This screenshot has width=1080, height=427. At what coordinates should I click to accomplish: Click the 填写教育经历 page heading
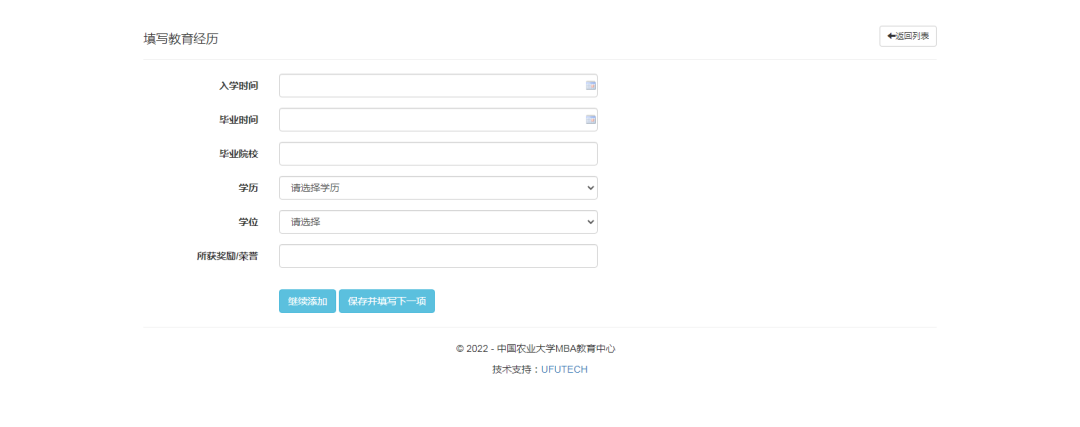[181, 39]
